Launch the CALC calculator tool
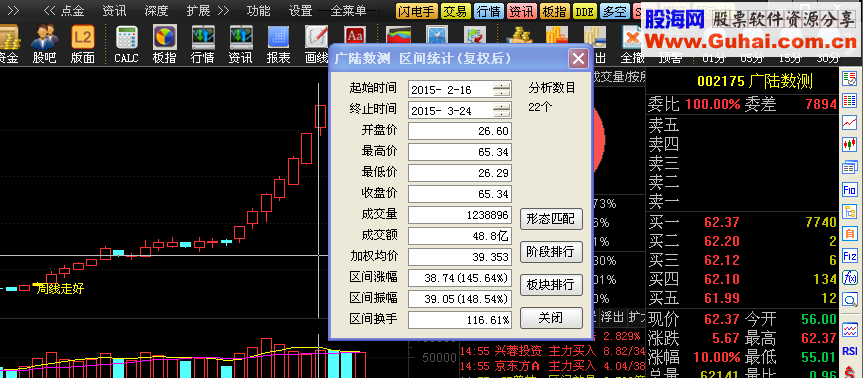Image resolution: width=863 pixels, height=378 pixels. point(127,44)
